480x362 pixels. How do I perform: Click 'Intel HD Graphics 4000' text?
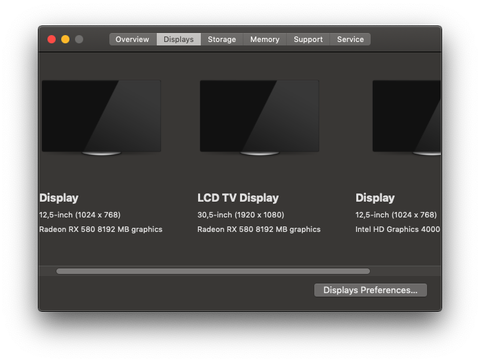point(398,229)
